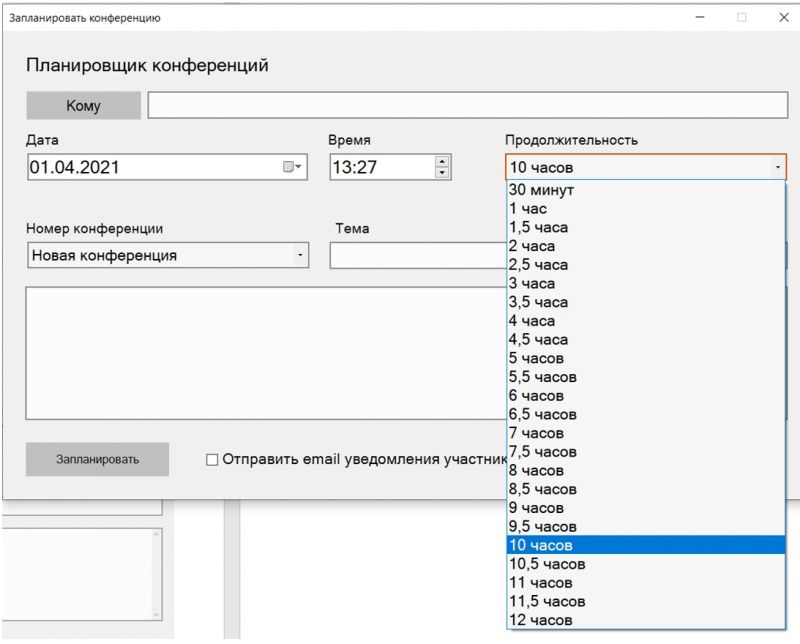The image size is (800, 644).
Task: Click the date field showing 01.04.2021
Action: coord(167,167)
